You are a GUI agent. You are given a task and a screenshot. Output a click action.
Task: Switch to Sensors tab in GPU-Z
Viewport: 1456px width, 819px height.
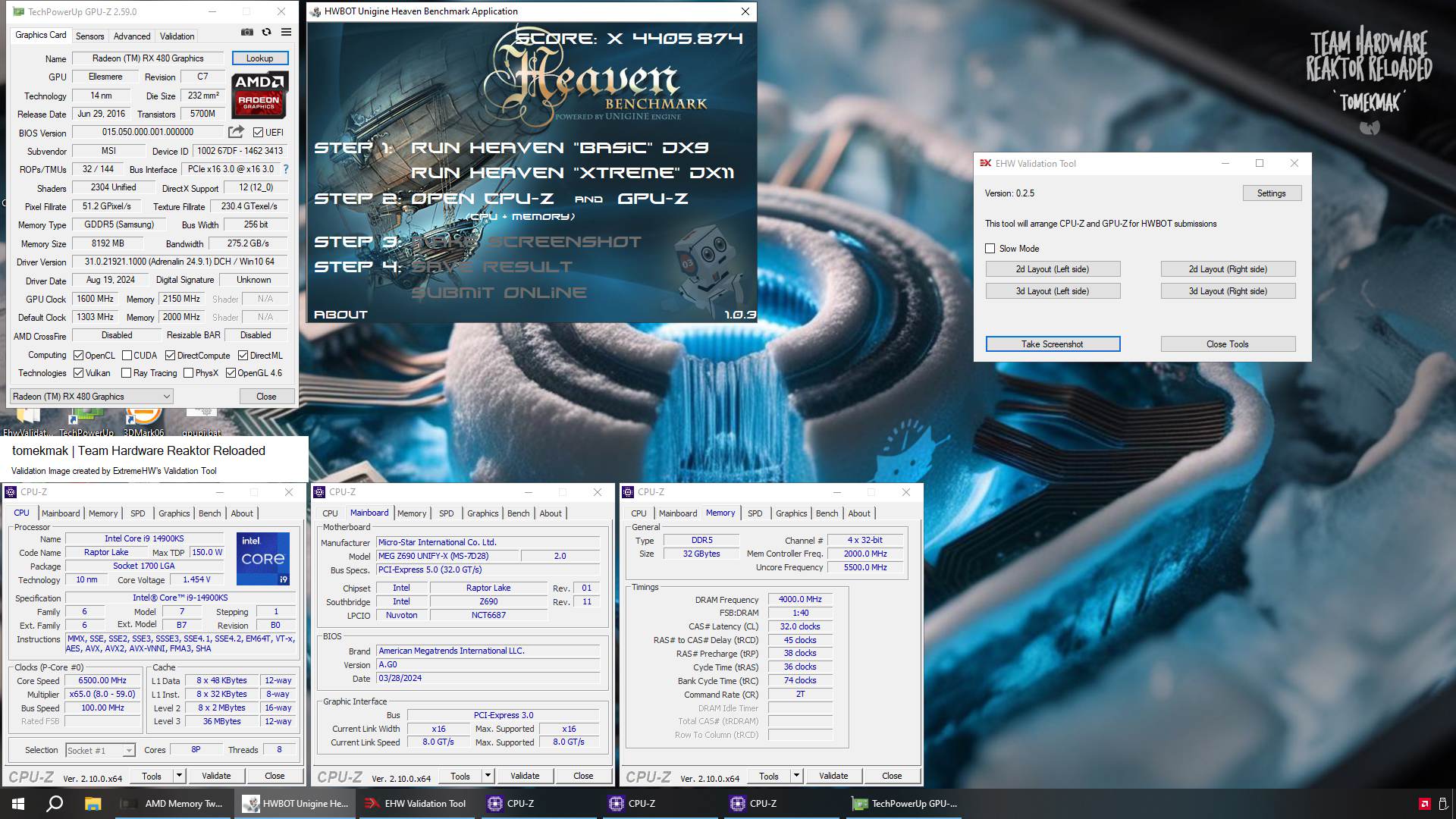pos(89,36)
